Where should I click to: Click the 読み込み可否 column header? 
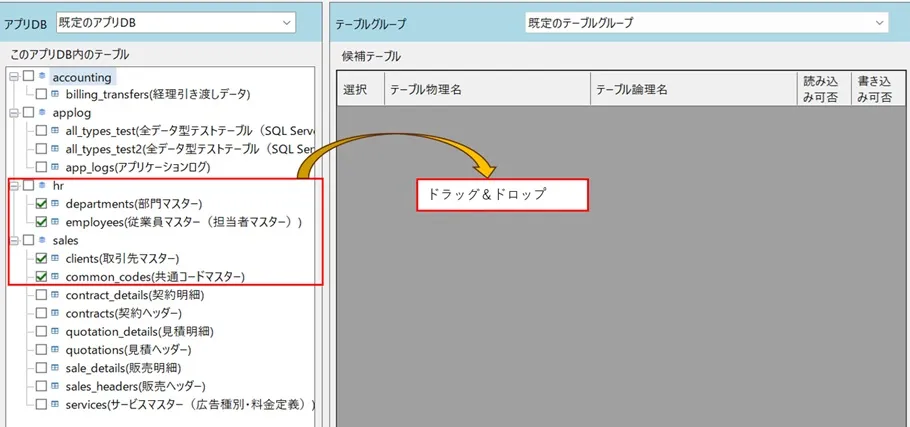824,89
